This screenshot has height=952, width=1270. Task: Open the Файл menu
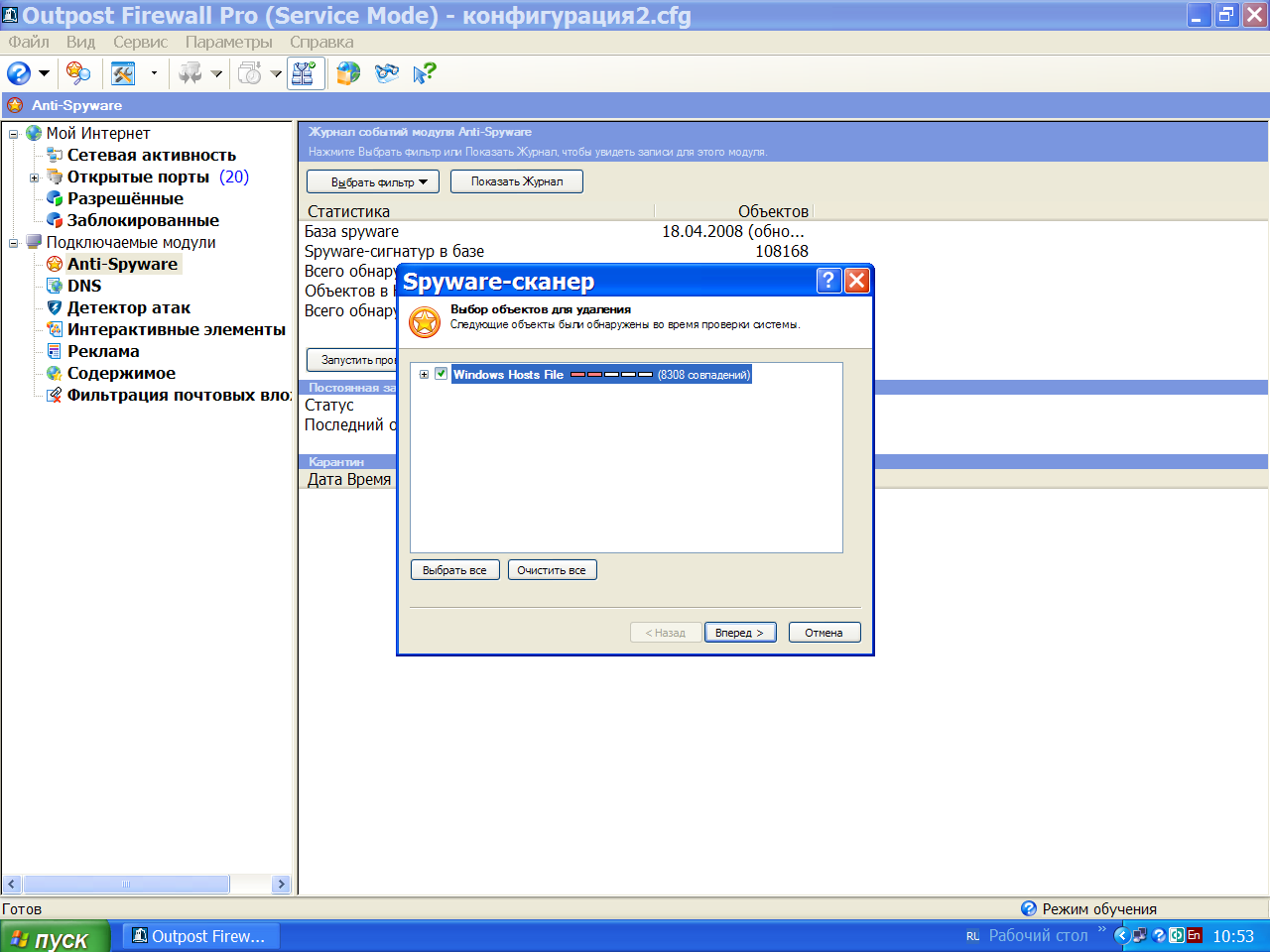[29, 42]
